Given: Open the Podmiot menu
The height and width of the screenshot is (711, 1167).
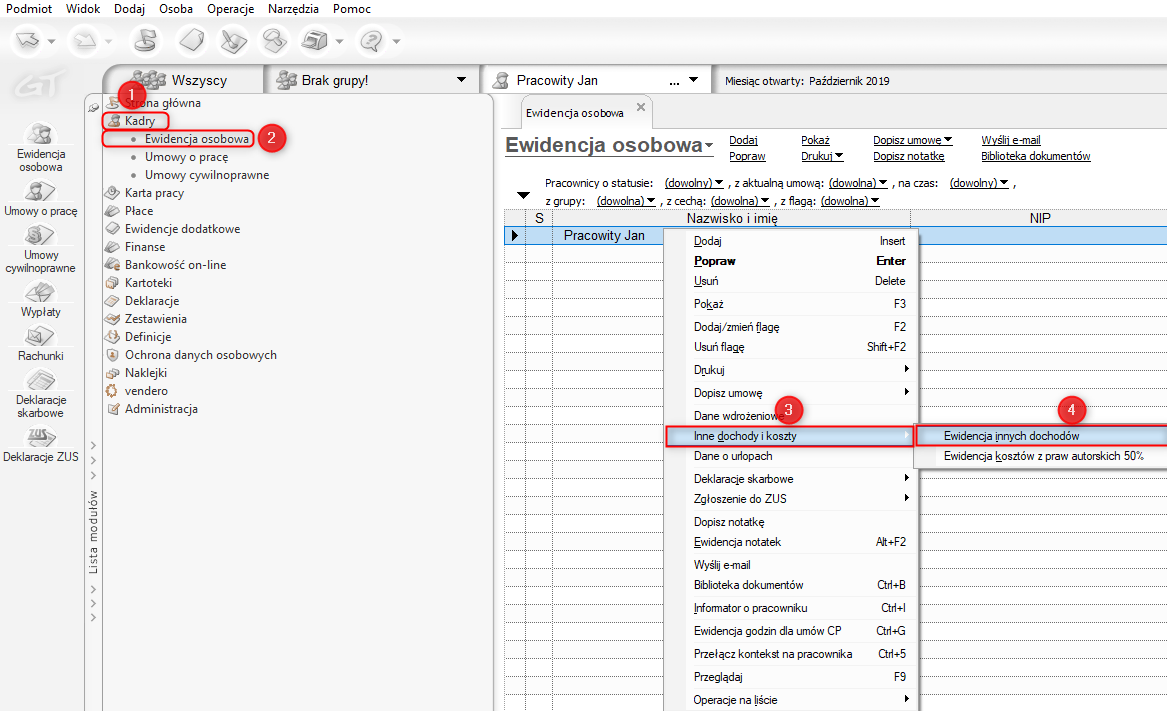Looking at the screenshot, I should (x=29, y=9).
